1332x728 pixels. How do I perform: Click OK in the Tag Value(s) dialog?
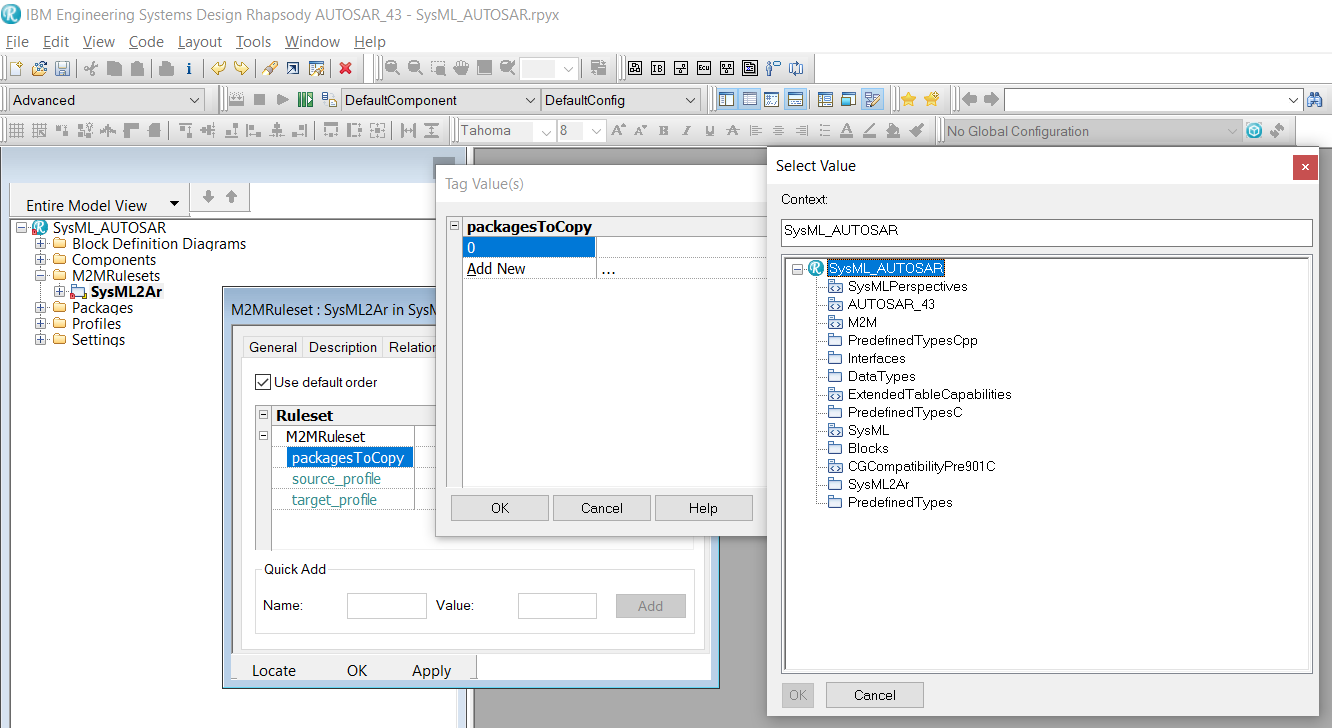tap(500, 508)
